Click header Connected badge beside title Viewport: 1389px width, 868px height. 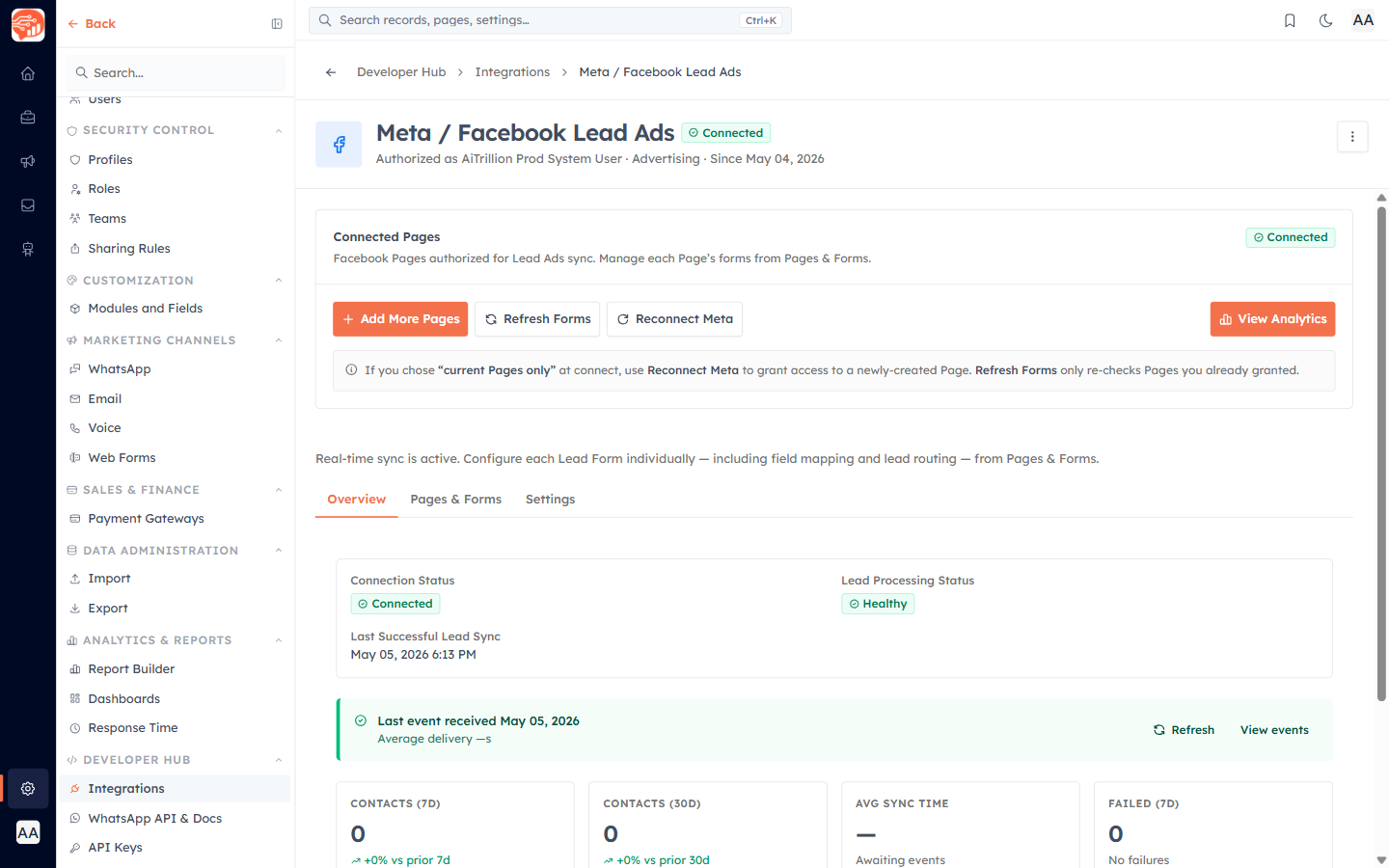pos(725,133)
